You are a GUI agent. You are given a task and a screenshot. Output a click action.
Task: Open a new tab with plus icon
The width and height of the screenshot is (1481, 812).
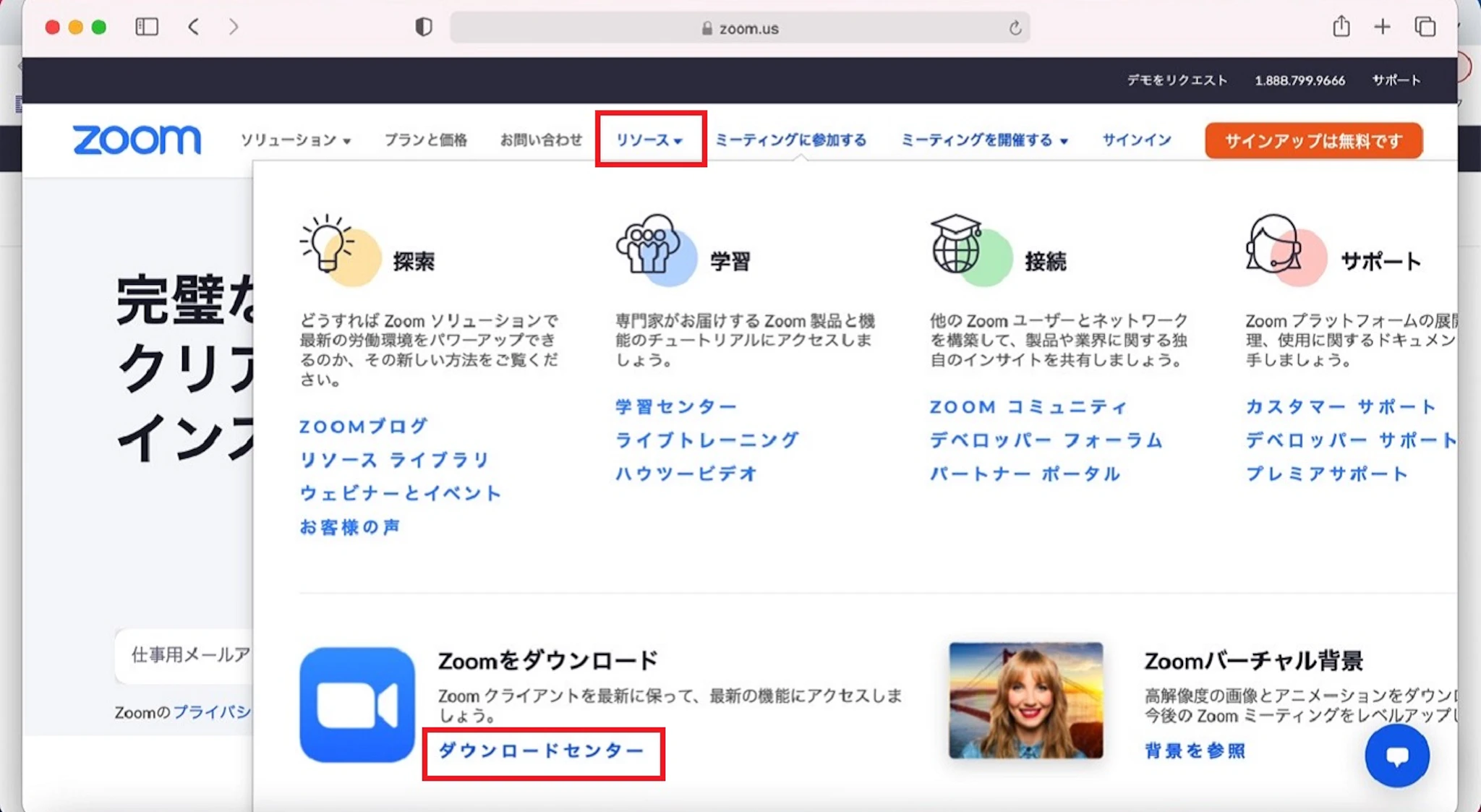[x=1382, y=27]
